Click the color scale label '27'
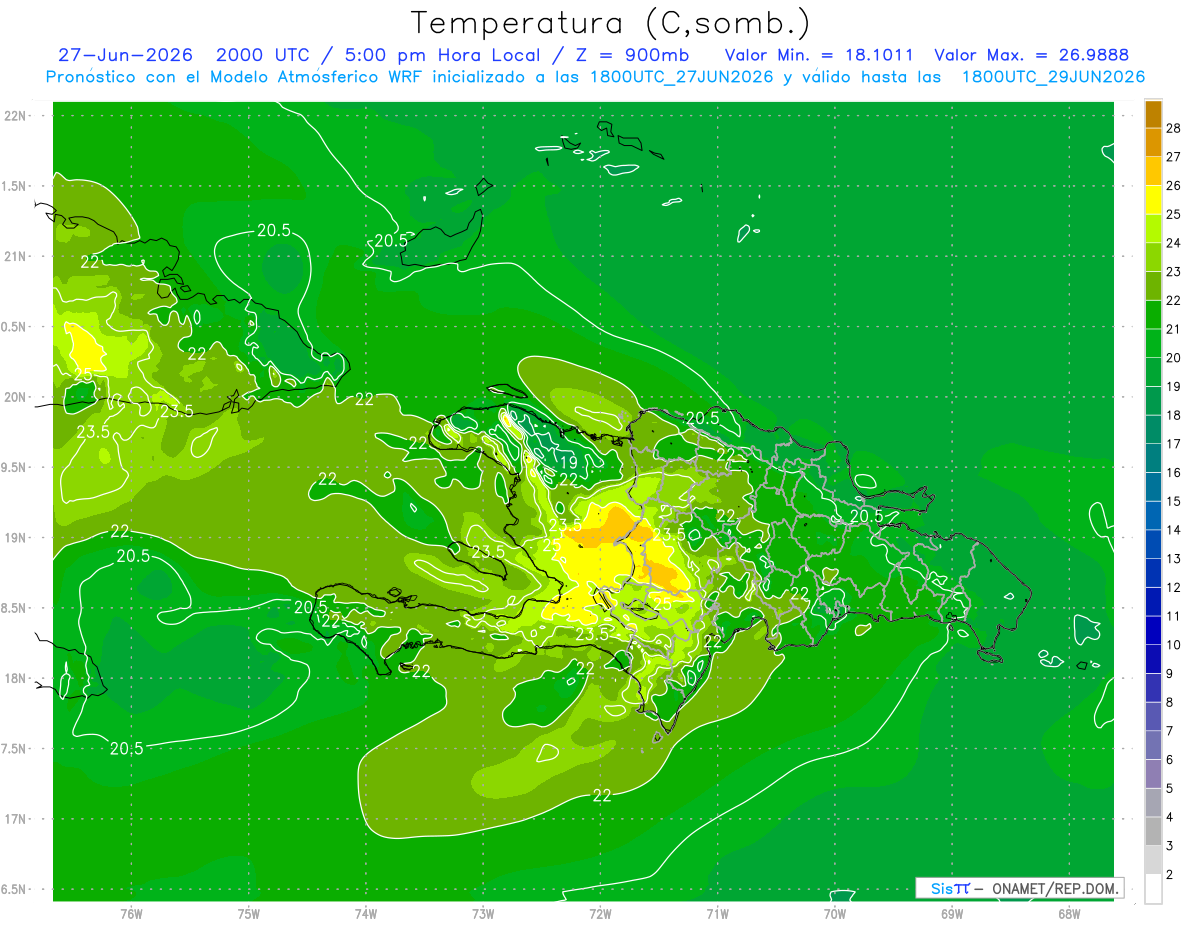The height and width of the screenshot is (927, 1200). click(1174, 157)
